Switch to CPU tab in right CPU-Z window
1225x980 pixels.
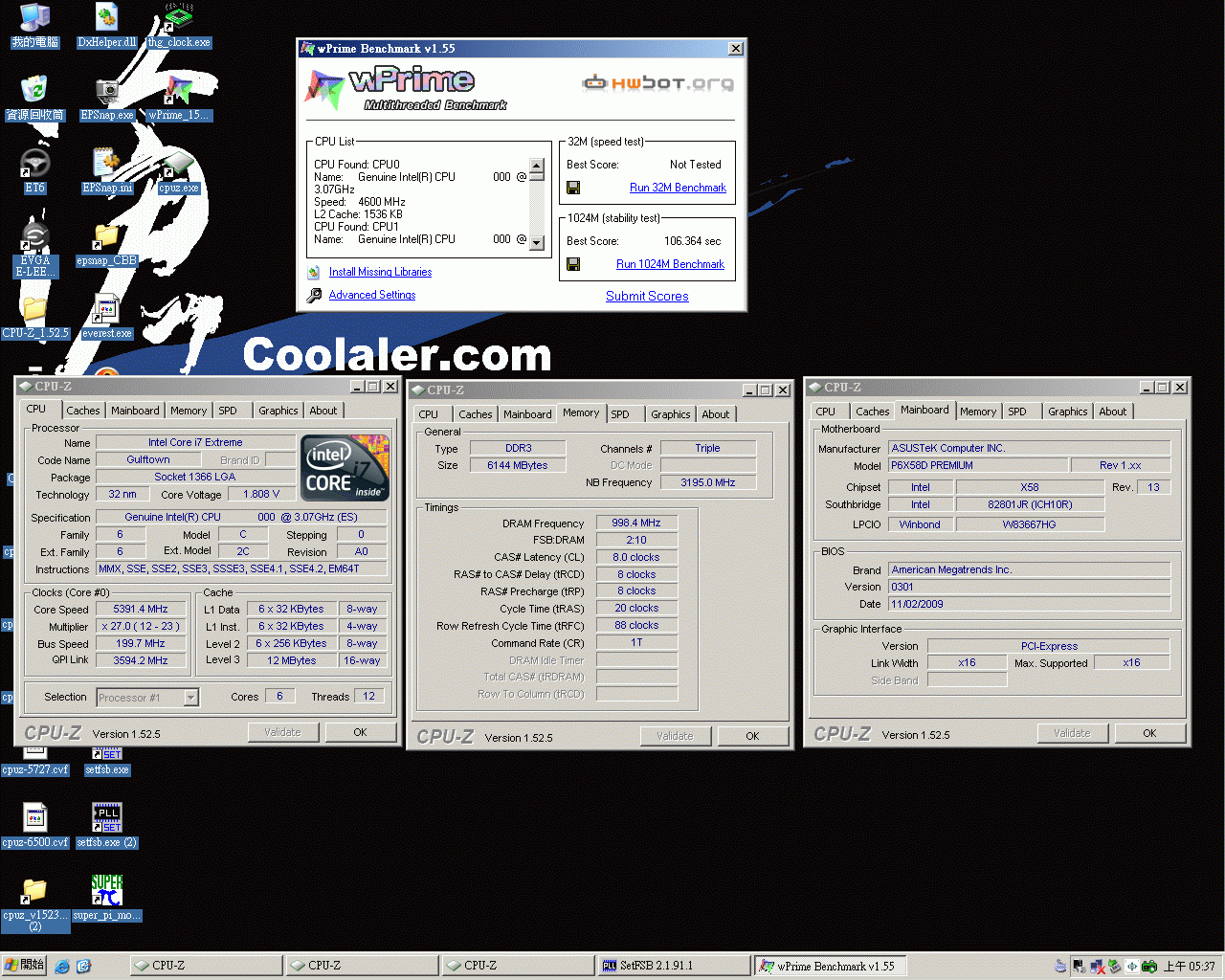(826, 412)
